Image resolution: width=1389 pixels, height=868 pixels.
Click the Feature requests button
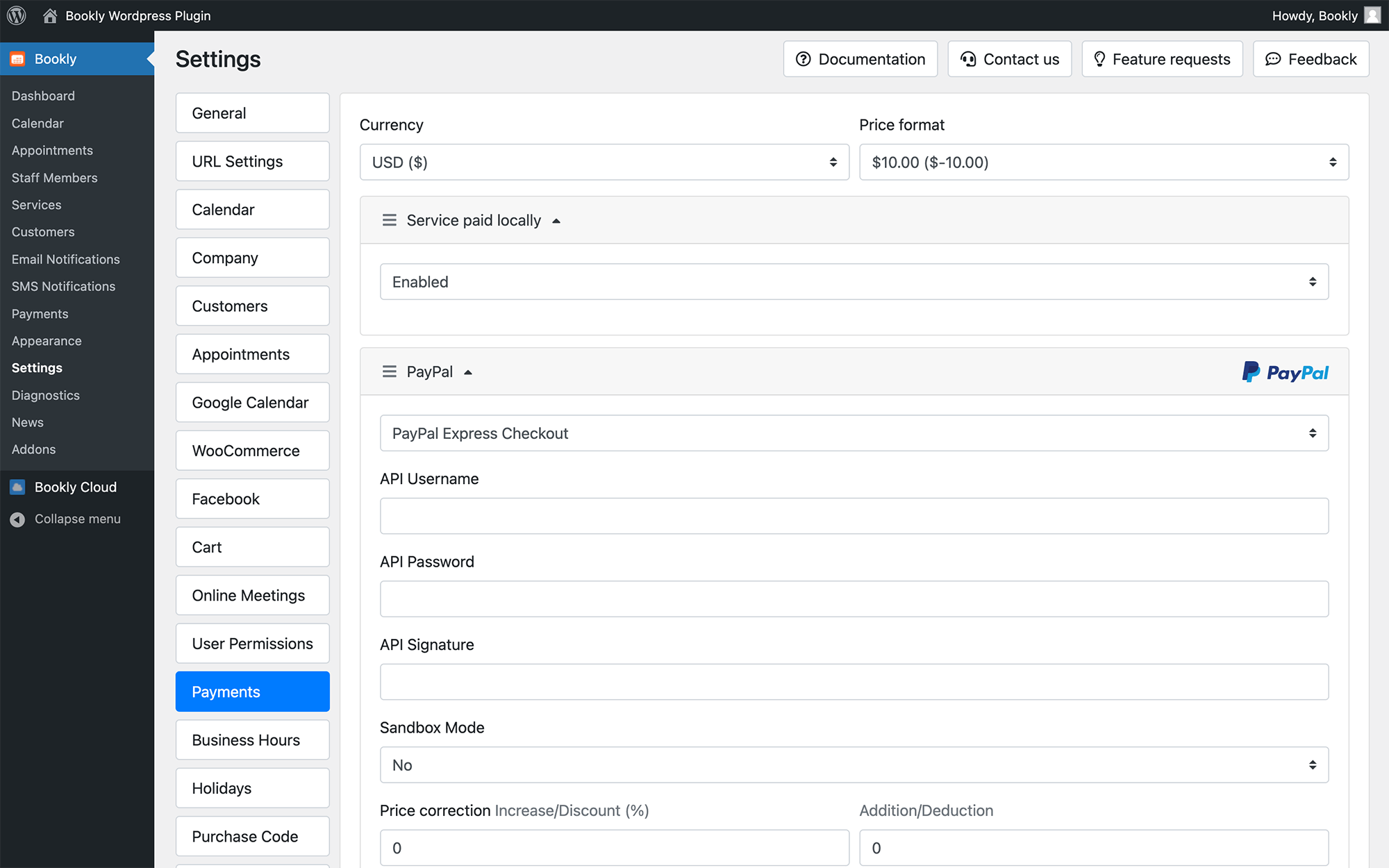pos(1162,59)
